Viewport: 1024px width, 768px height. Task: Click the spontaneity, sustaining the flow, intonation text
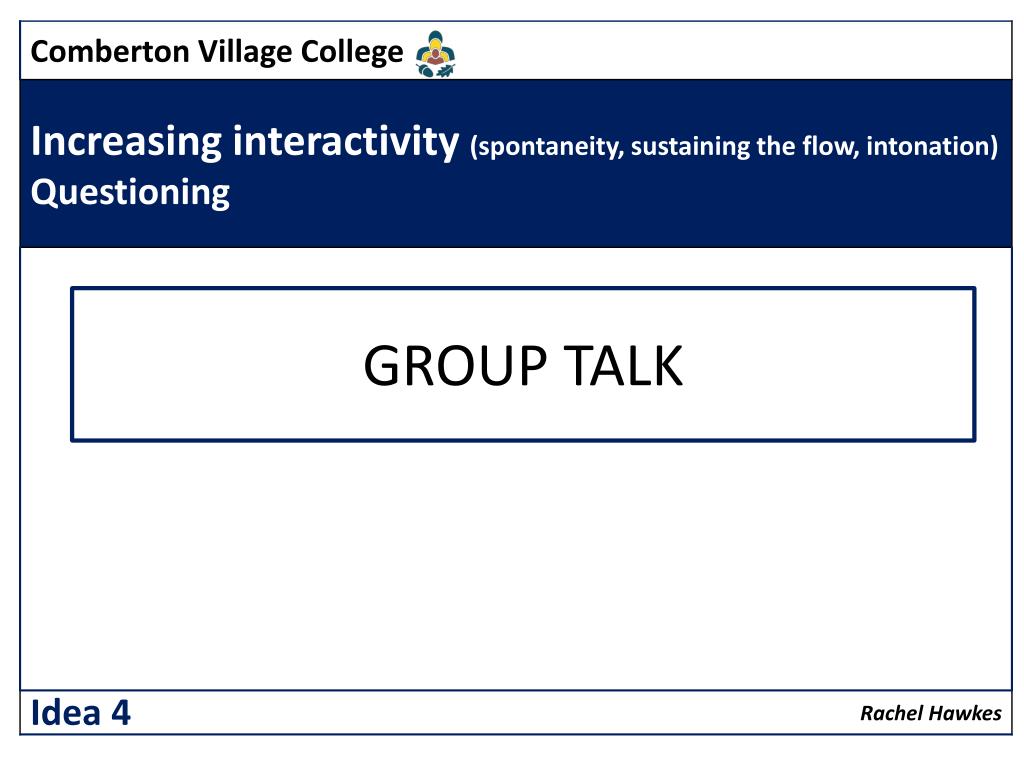[x=734, y=146]
